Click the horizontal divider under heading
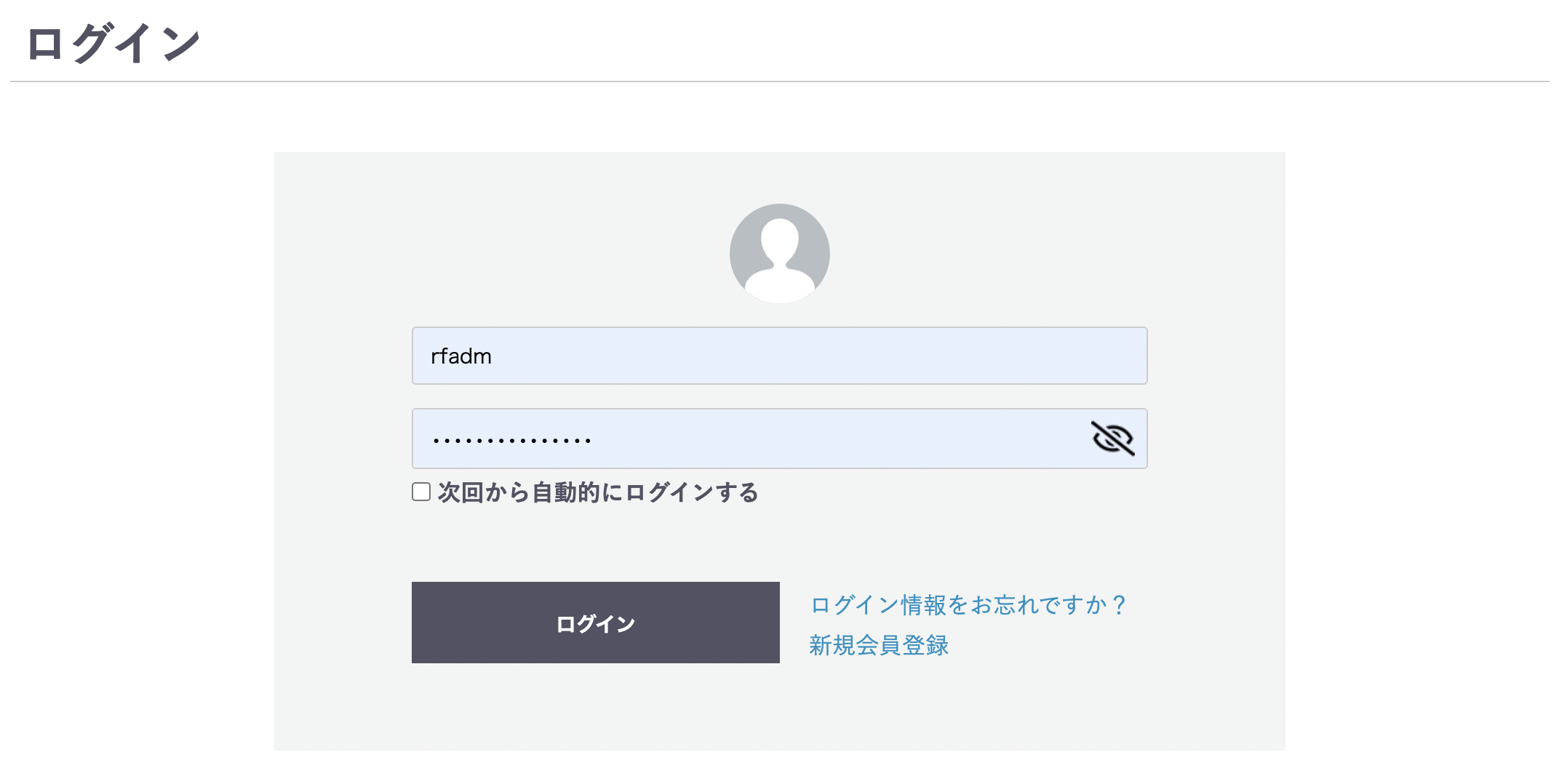 [x=779, y=81]
